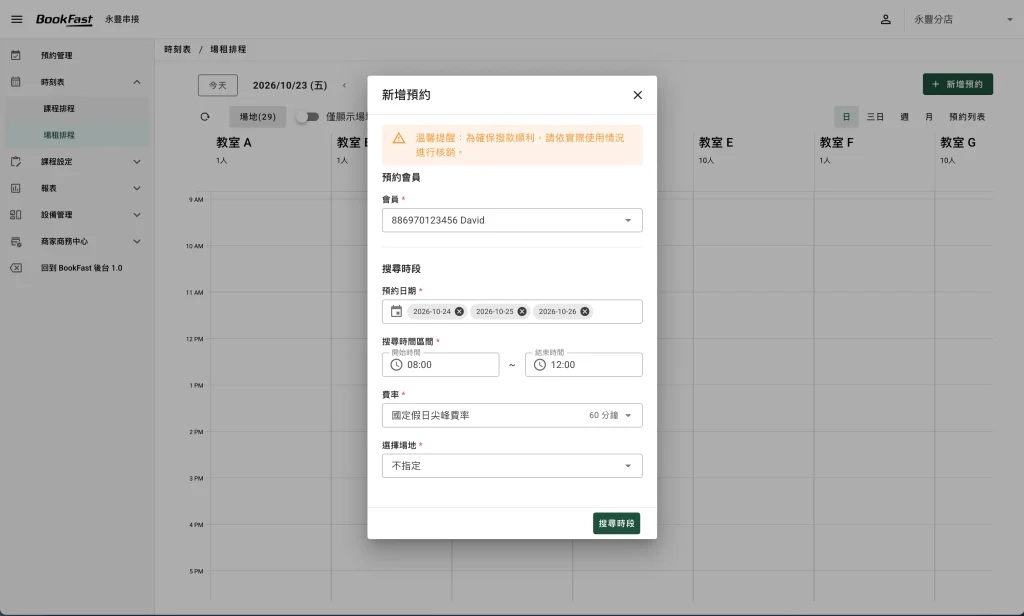The height and width of the screenshot is (616, 1024).
Task: Edit the 開始時間 08:00 field
Action: 441,365
